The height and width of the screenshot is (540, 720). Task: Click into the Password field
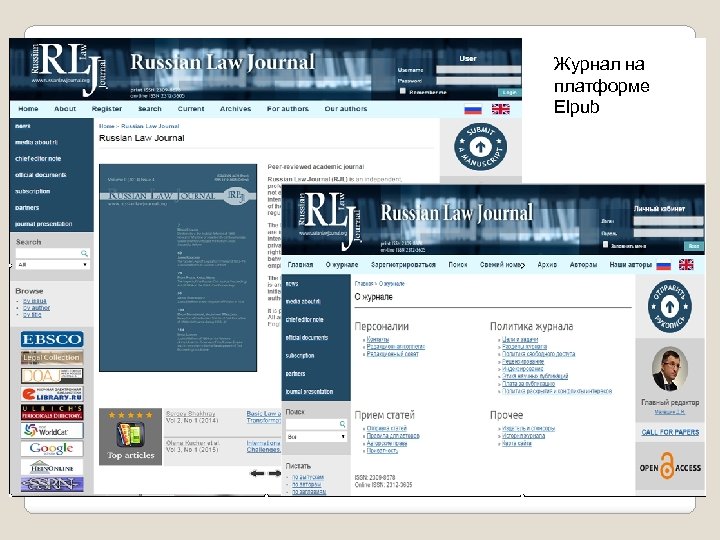coord(478,80)
